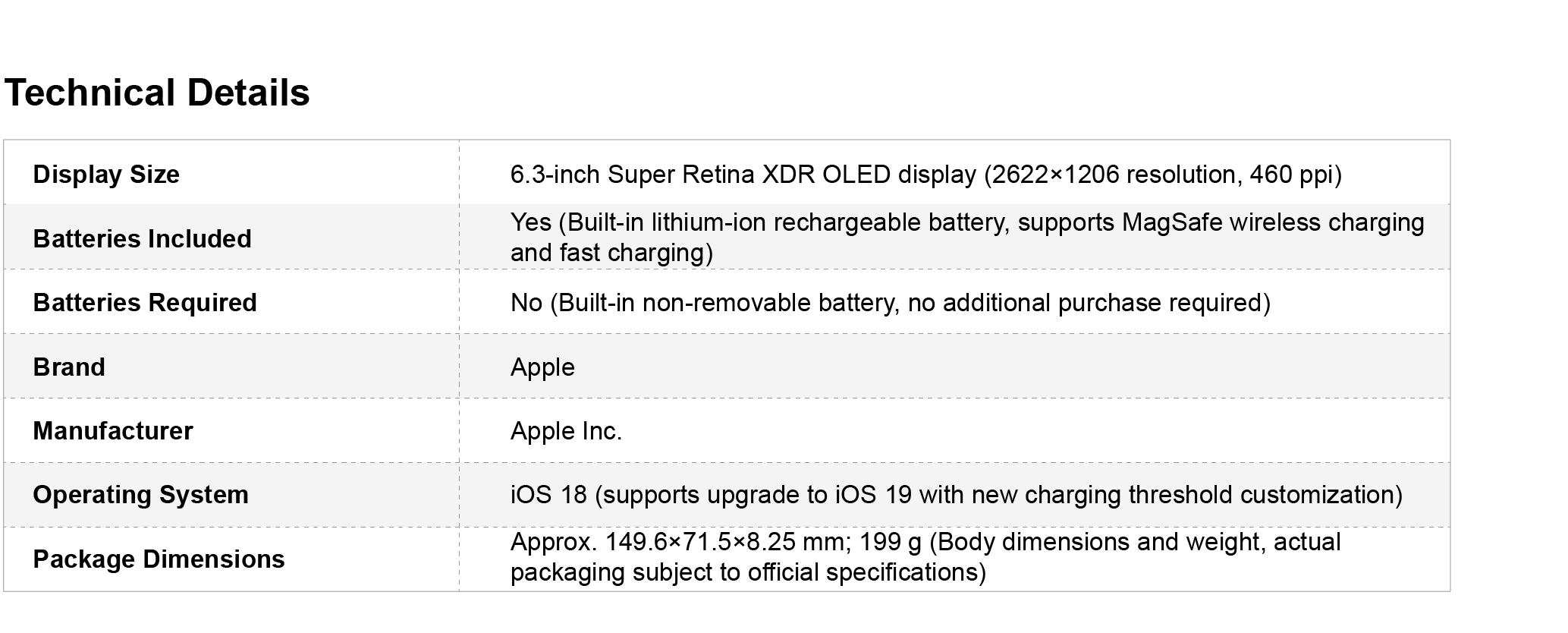Select the Batteries Required label
Viewport: 1568px width, 633px height.
click(x=145, y=303)
